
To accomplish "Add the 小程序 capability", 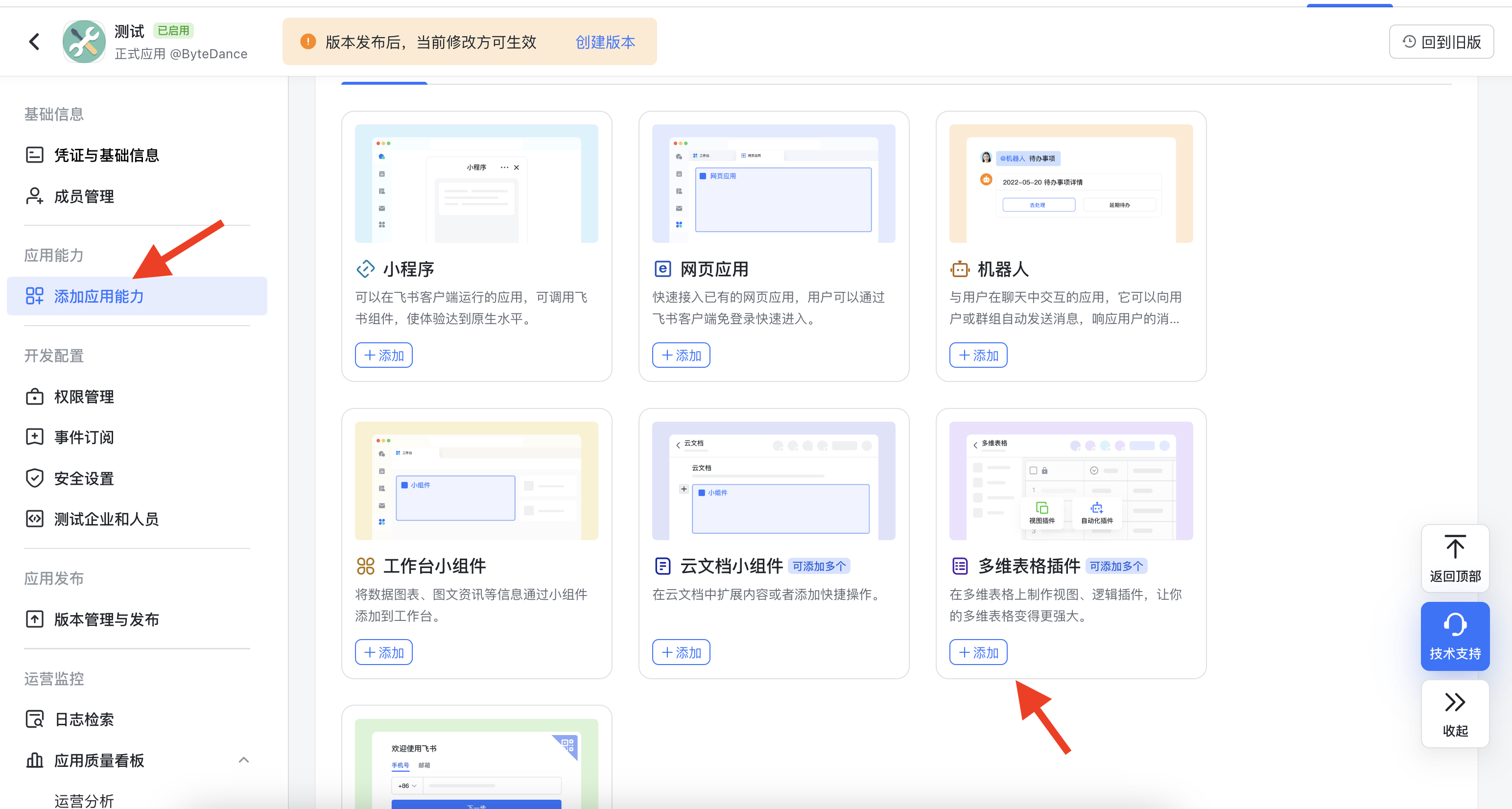I will (383, 355).
